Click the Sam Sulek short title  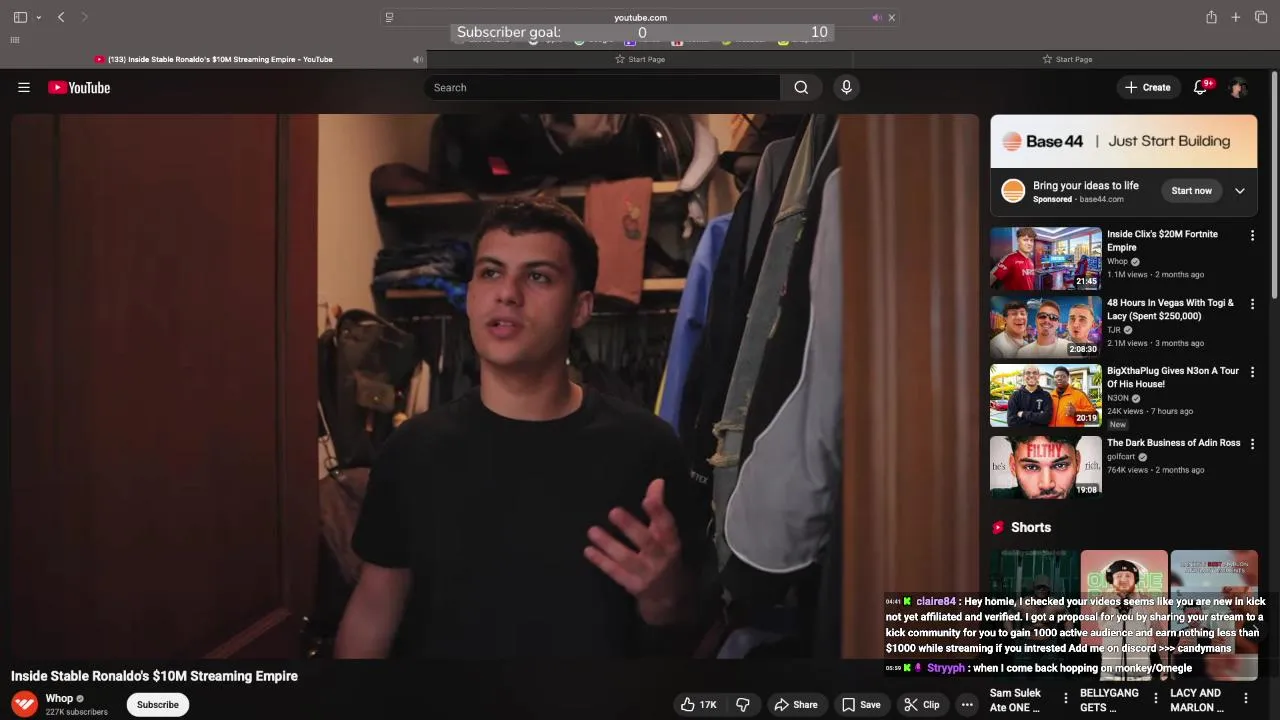(x=1015, y=700)
